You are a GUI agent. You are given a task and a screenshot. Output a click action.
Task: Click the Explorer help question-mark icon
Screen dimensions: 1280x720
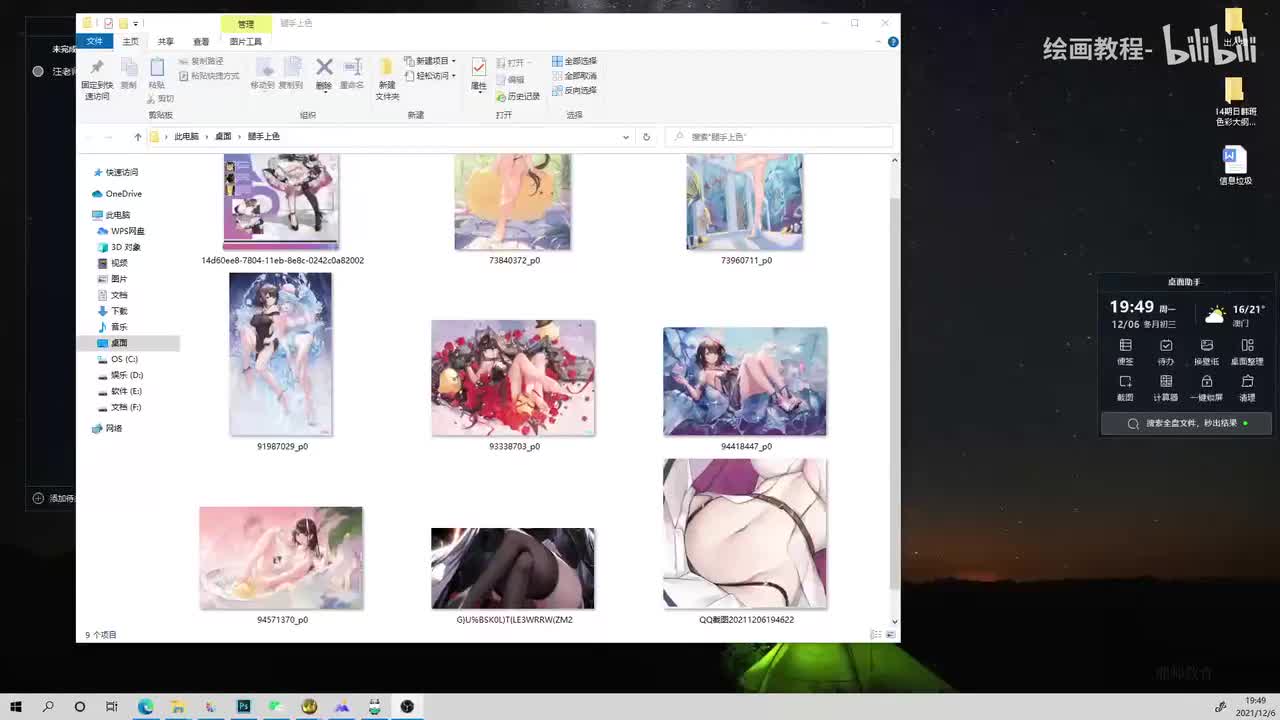click(x=893, y=42)
